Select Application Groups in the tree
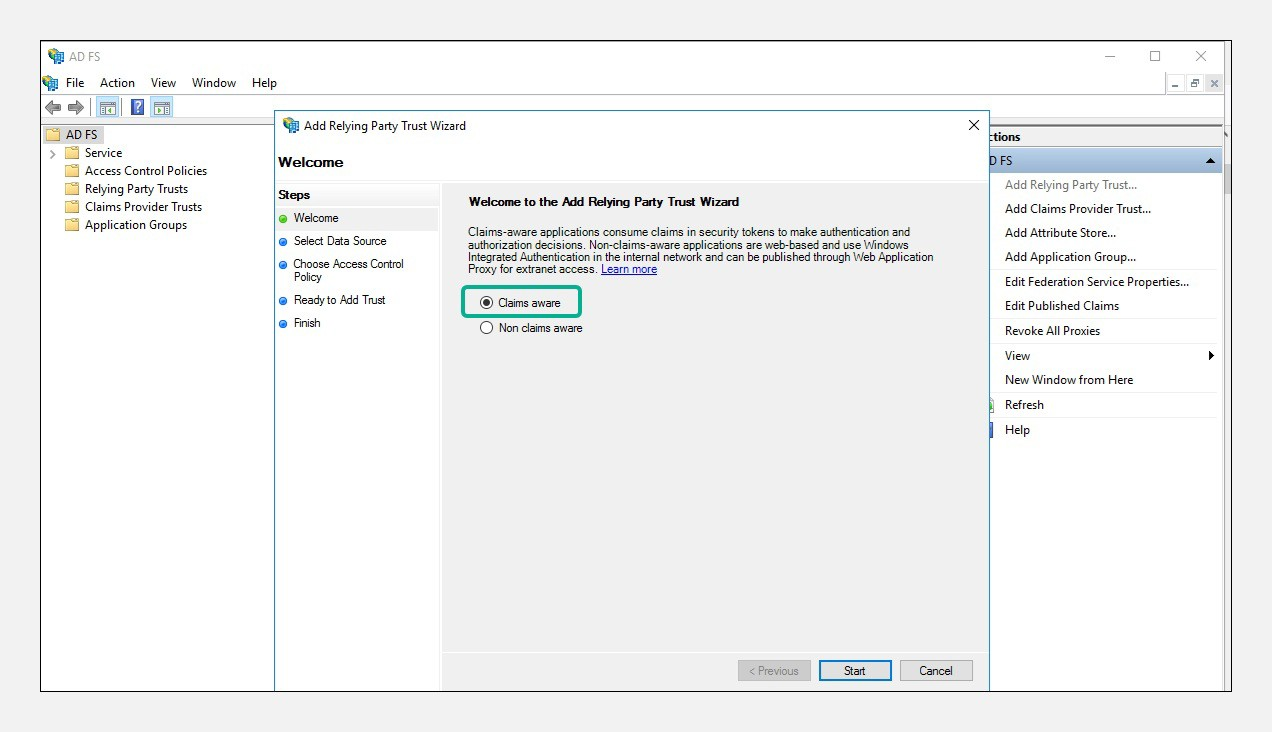1272x732 pixels. coord(136,225)
